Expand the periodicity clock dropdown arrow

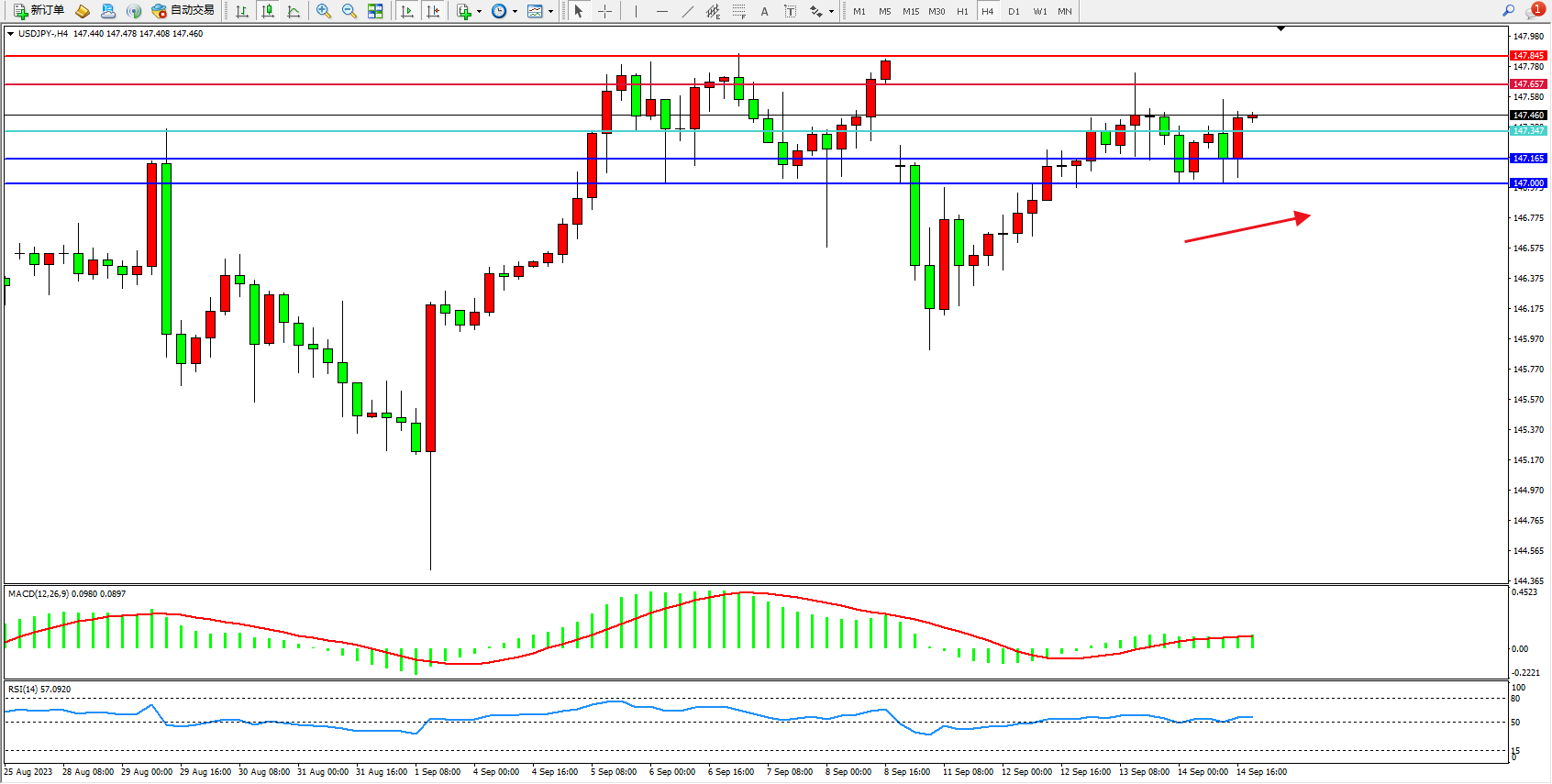[515, 12]
